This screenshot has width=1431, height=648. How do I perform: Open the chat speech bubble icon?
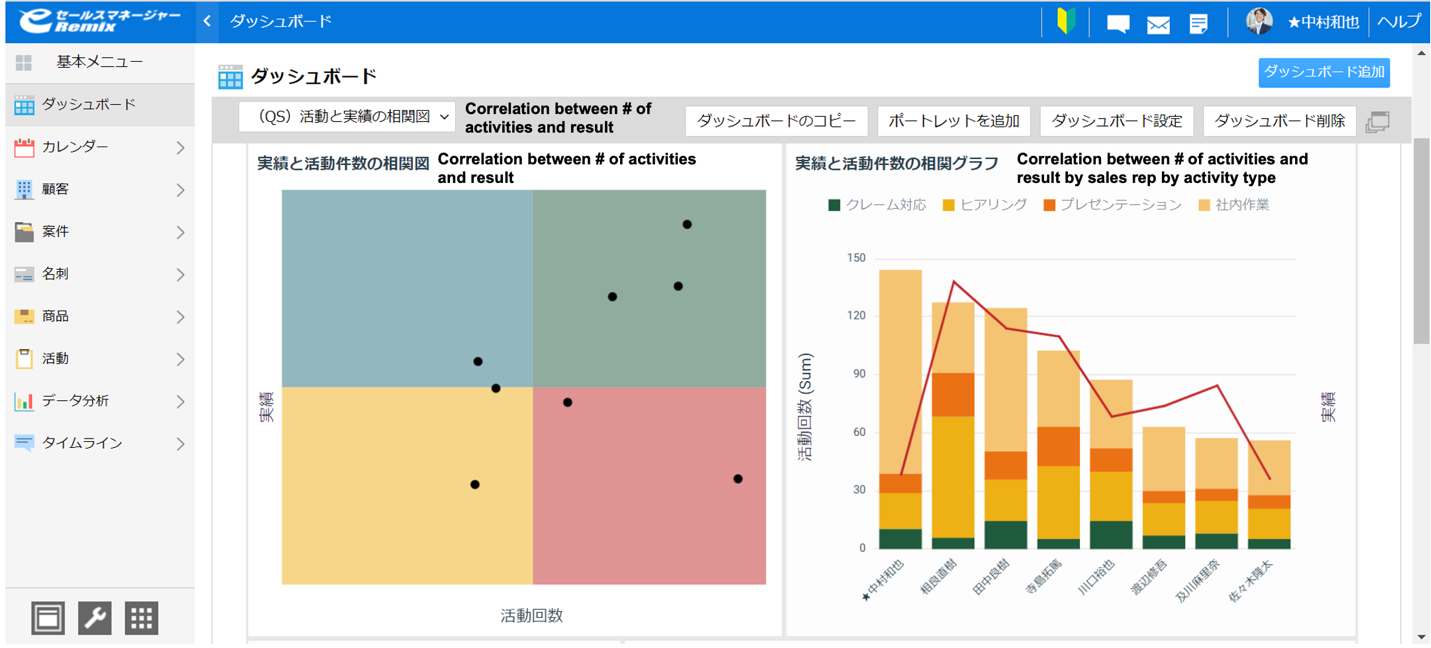click(x=1117, y=22)
